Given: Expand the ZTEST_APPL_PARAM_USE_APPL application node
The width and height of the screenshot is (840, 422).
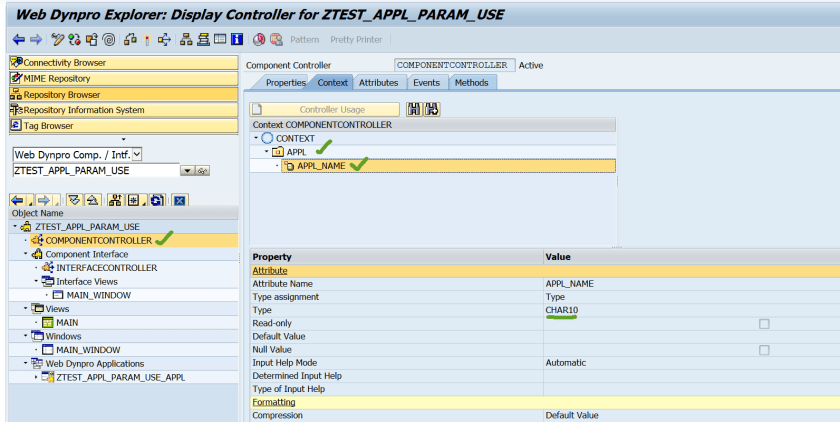Looking at the screenshot, I should click(x=36, y=377).
